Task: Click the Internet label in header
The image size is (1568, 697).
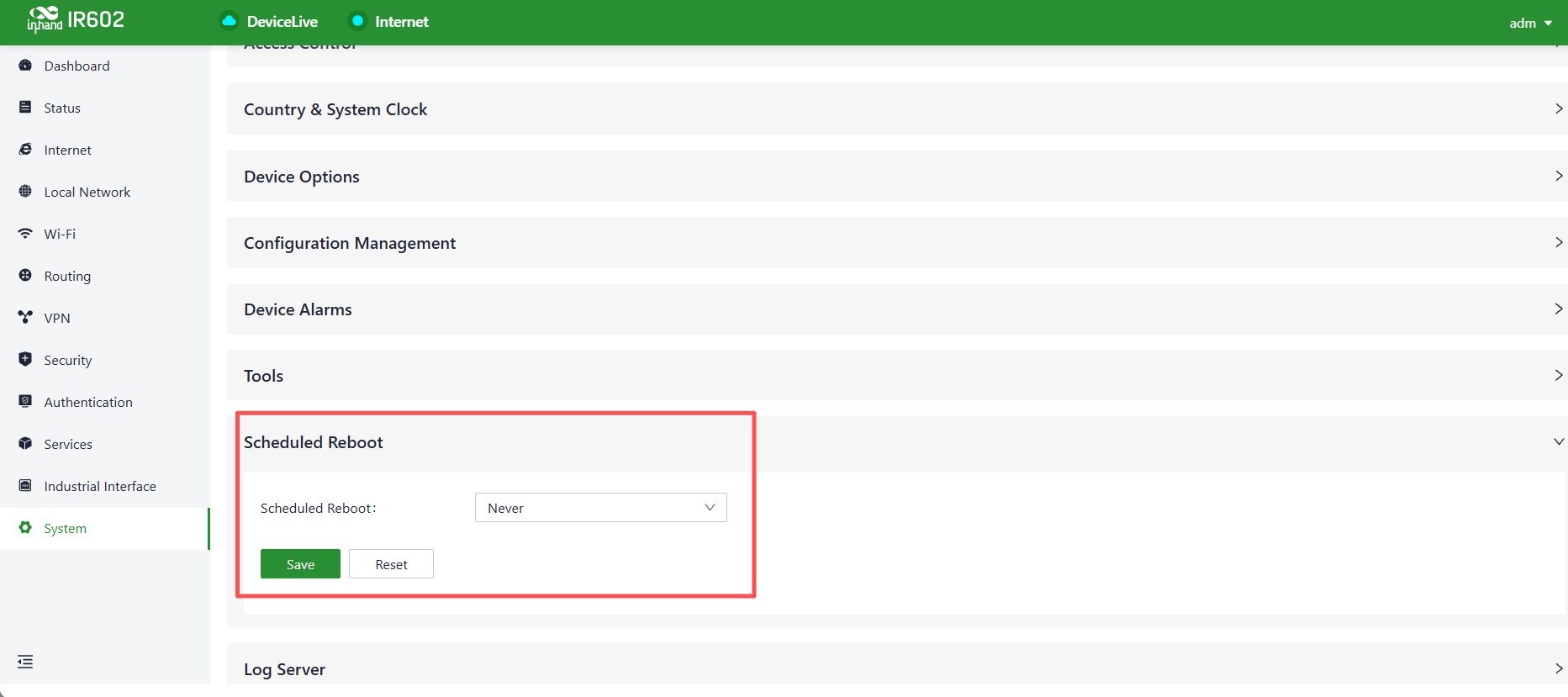Action: pyautogui.click(x=402, y=22)
